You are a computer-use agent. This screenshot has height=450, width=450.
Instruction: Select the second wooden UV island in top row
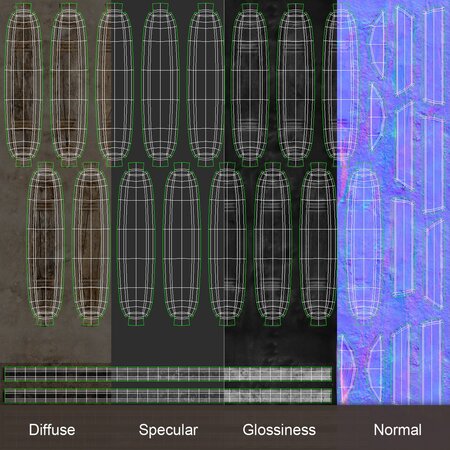[x=69, y=85]
